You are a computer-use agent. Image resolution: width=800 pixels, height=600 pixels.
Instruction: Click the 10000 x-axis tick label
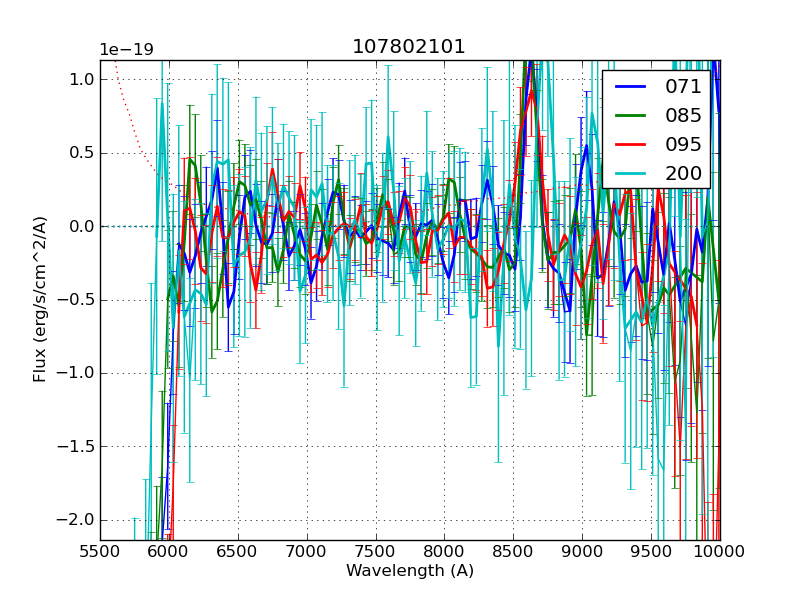pyautogui.click(x=719, y=551)
